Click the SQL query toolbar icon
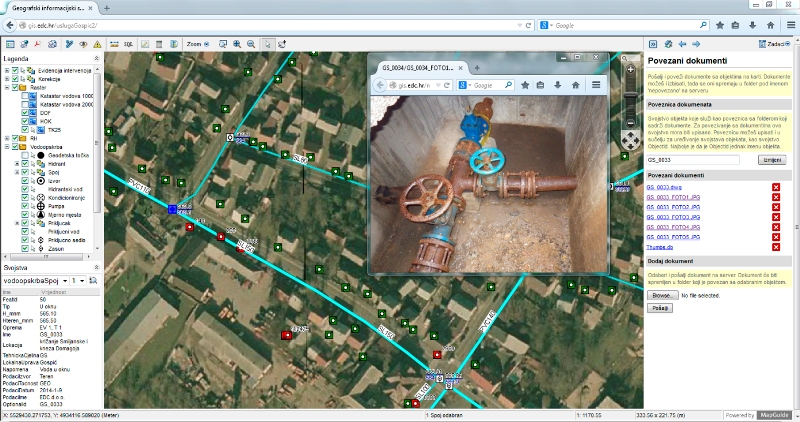Viewport: 800px width, 422px height. 129,44
